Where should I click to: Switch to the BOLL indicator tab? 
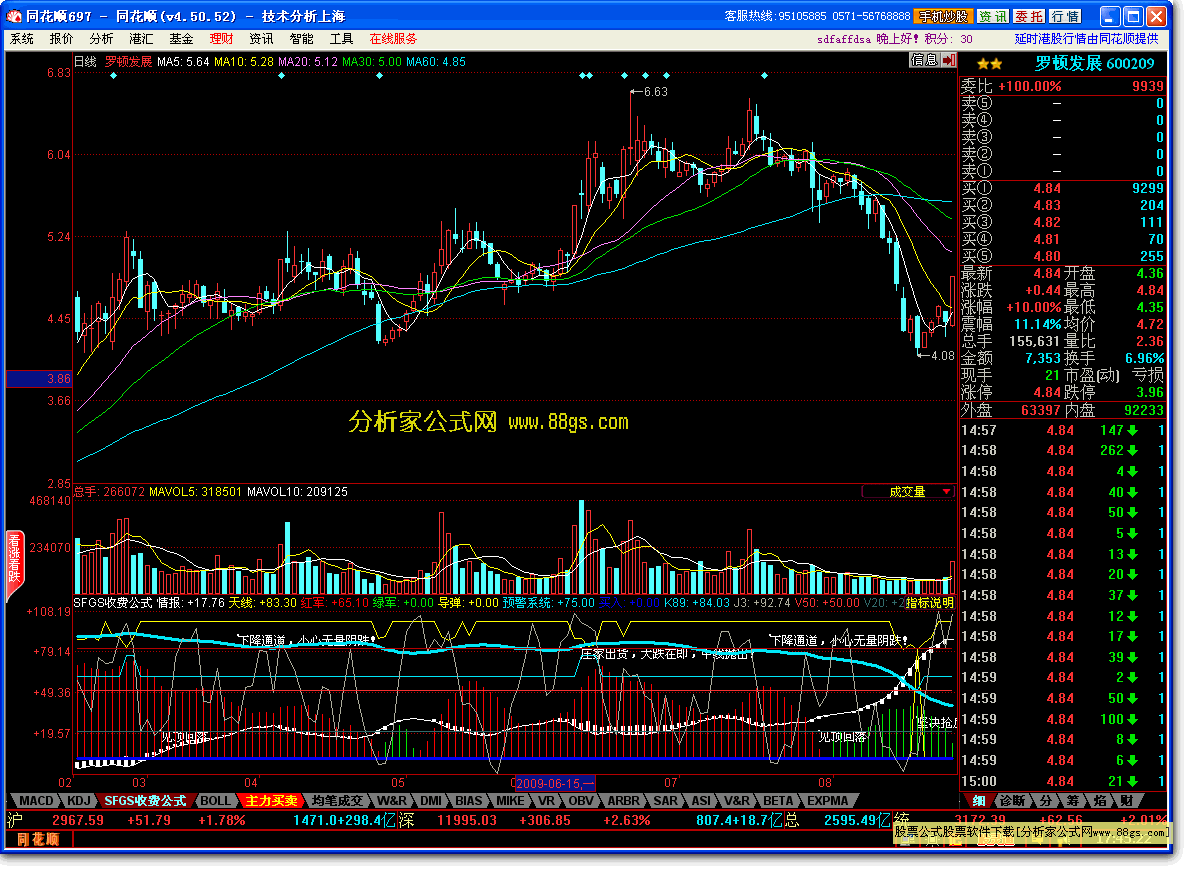tap(215, 802)
